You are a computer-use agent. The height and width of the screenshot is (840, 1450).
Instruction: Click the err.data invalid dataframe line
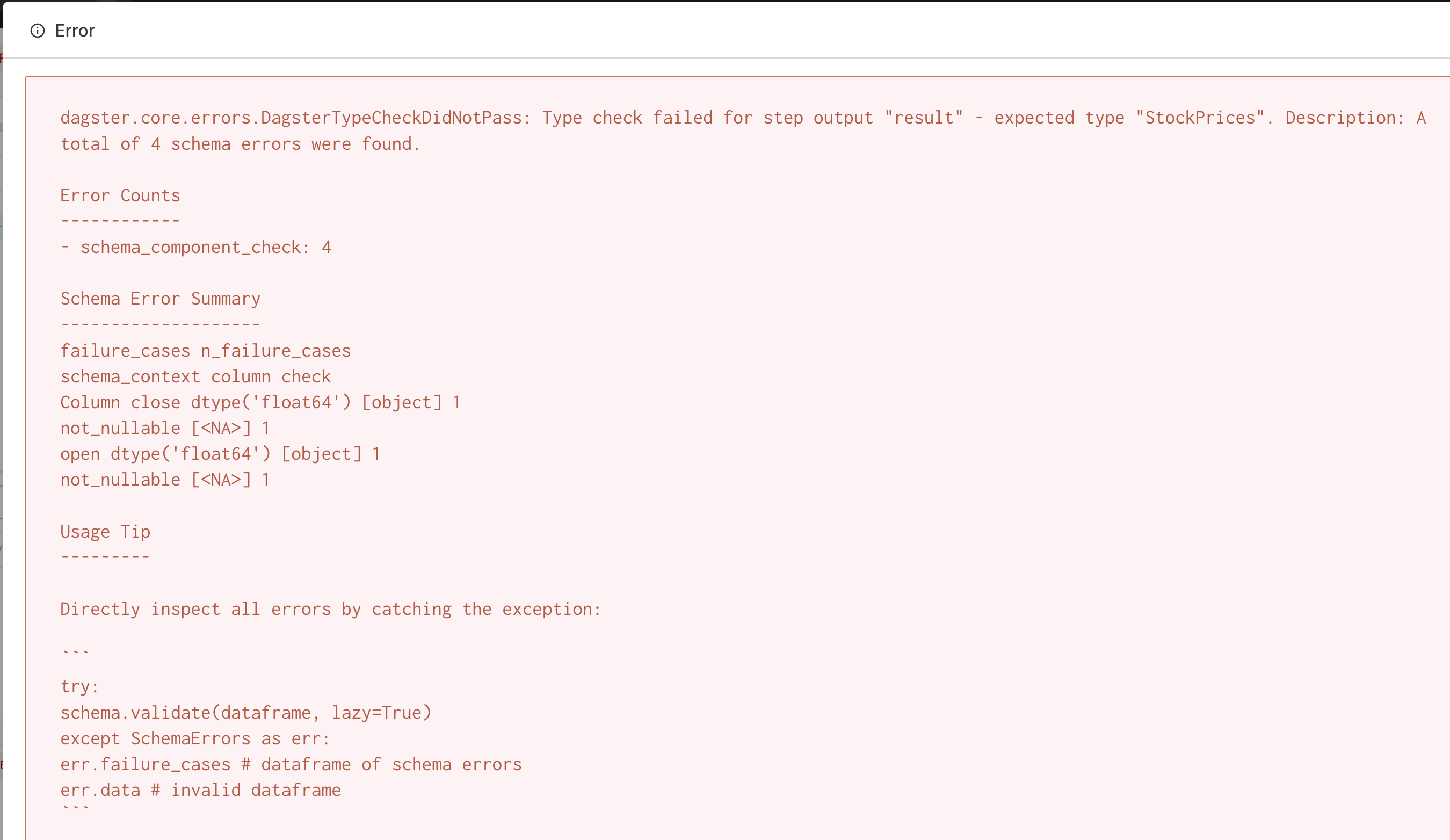pyautogui.click(x=200, y=790)
